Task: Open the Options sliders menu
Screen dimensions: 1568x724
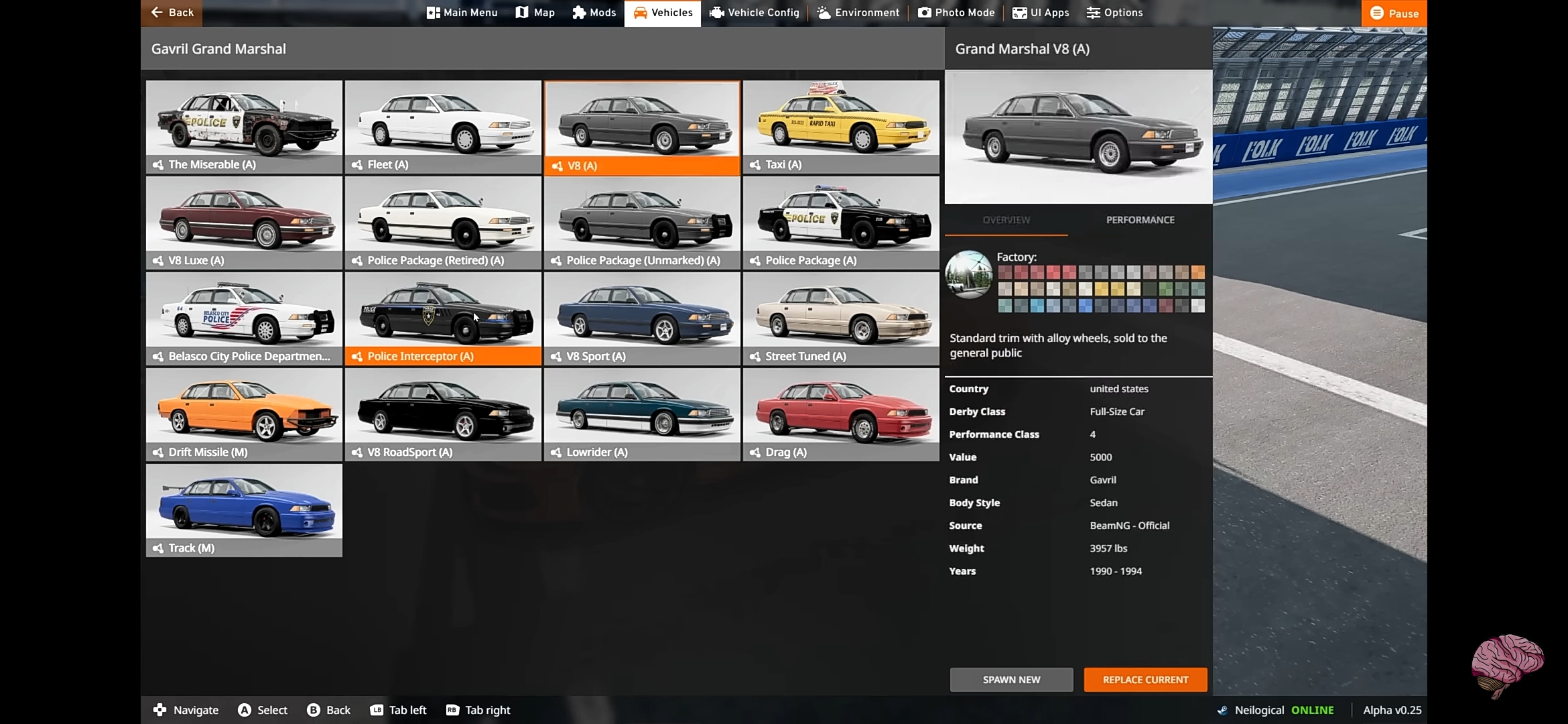Action: click(x=1114, y=13)
